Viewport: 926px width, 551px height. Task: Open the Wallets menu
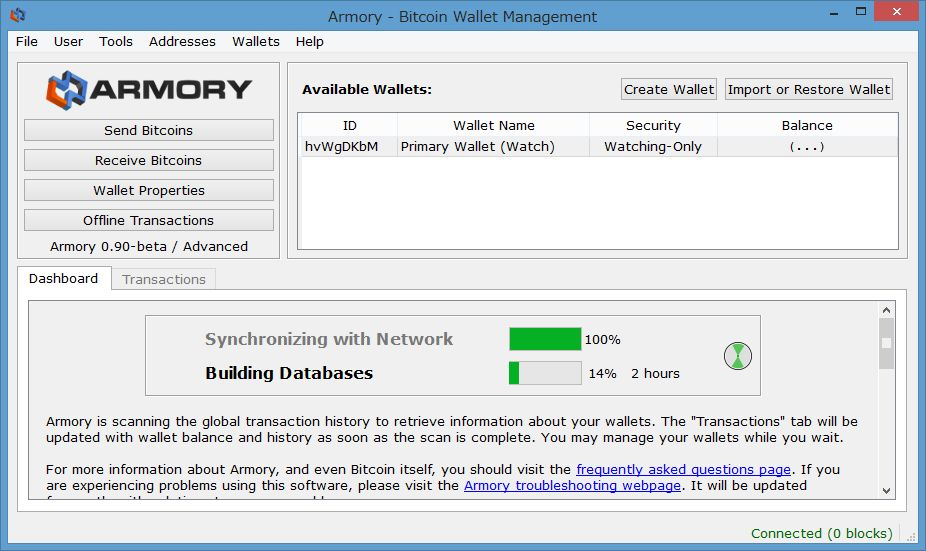[x=256, y=41]
